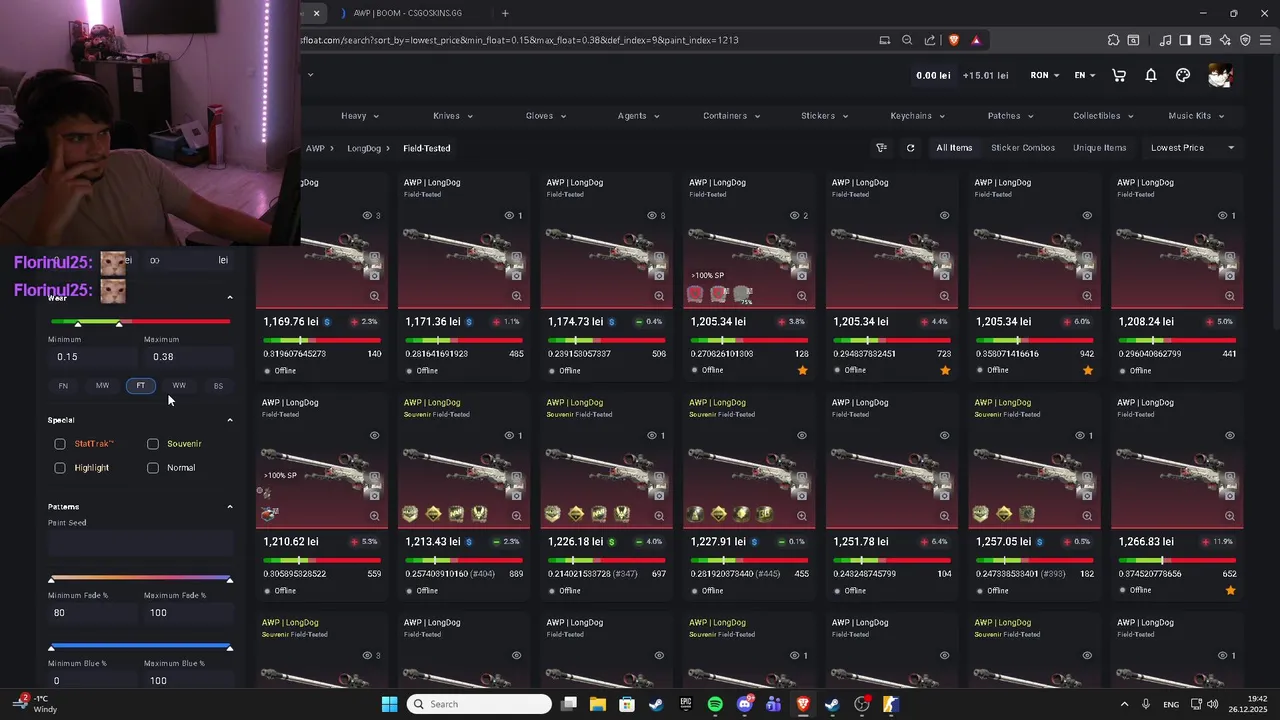Open the Containers category menu
This screenshot has height=720, width=1280.
pyautogui.click(x=731, y=116)
